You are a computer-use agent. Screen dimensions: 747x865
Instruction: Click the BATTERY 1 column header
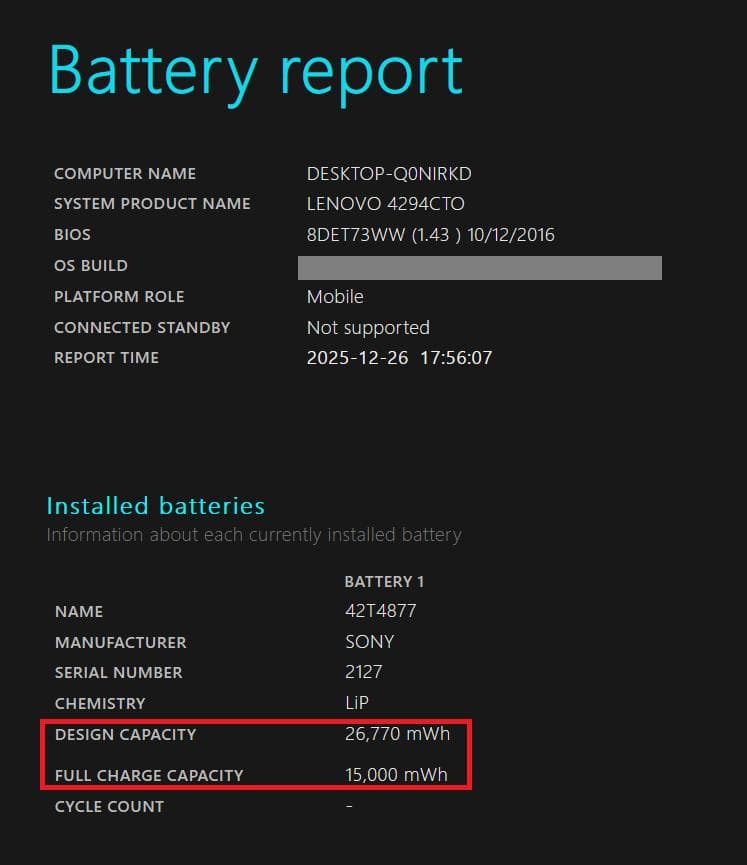coord(384,582)
